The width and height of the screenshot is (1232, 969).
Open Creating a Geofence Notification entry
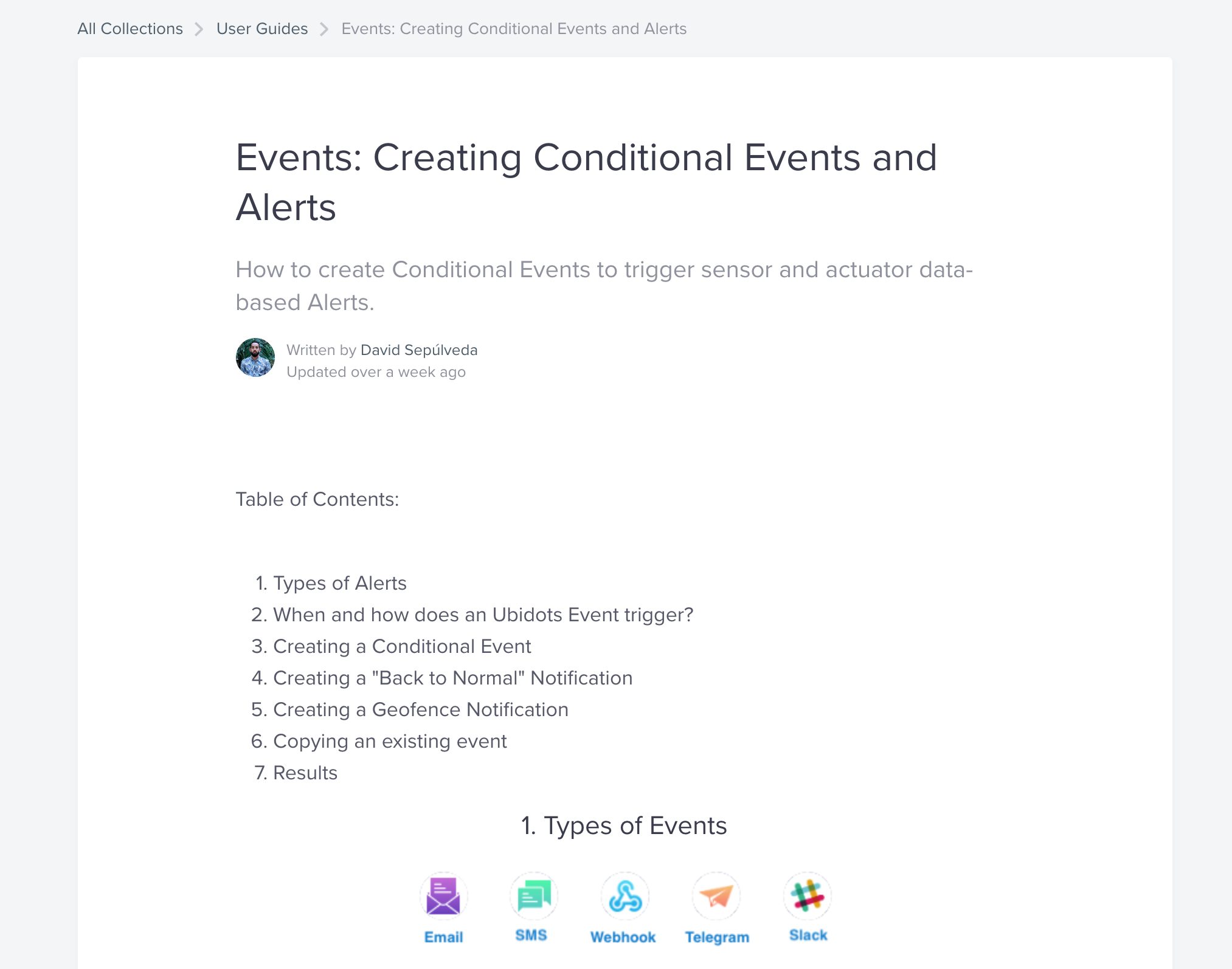(x=421, y=709)
